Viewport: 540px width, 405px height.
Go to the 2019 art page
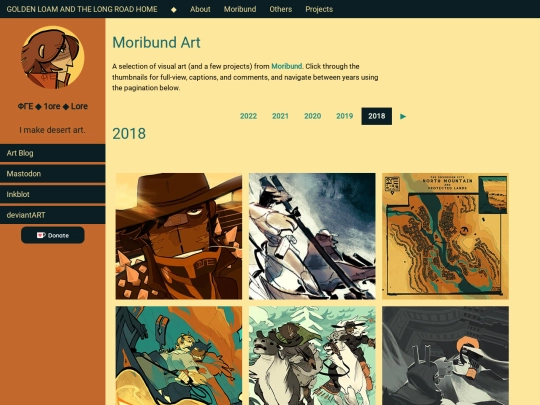click(344, 116)
